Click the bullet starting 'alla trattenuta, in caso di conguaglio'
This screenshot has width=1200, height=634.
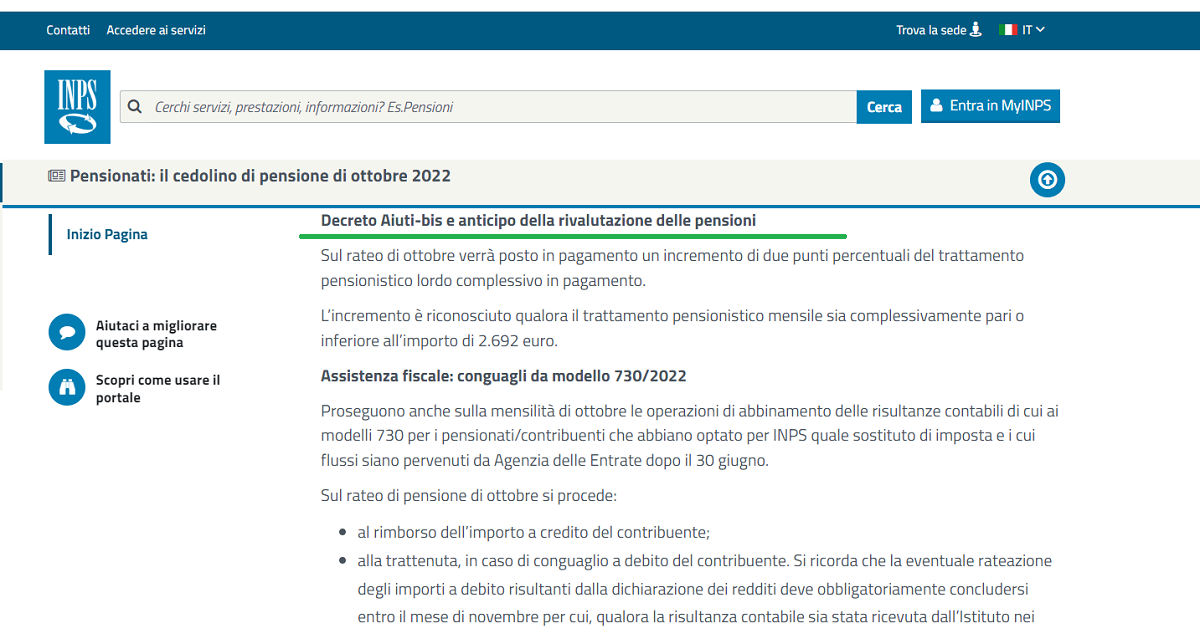coord(705,589)
